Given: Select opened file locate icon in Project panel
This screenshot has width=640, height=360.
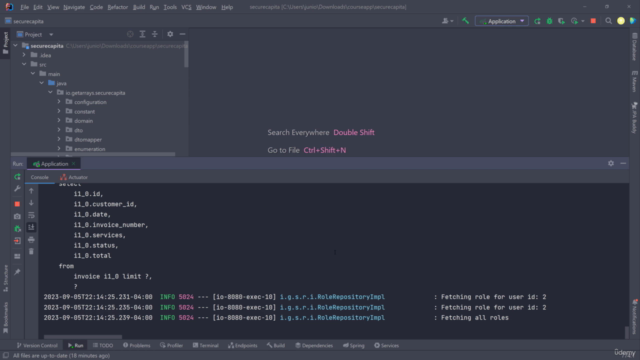Looking at the screenshot, I should 130,34.
